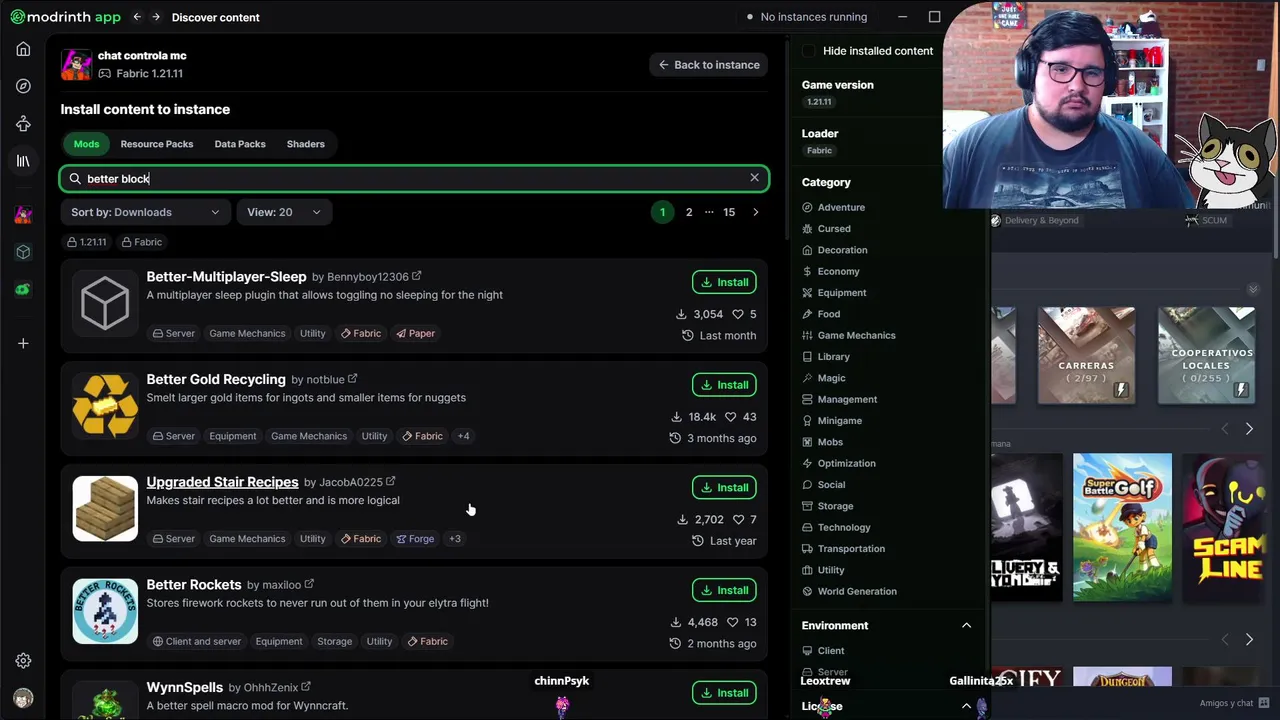
Task: Expand the +3 tags on Upgraded Stair Recipes
Action: (455, 539)
